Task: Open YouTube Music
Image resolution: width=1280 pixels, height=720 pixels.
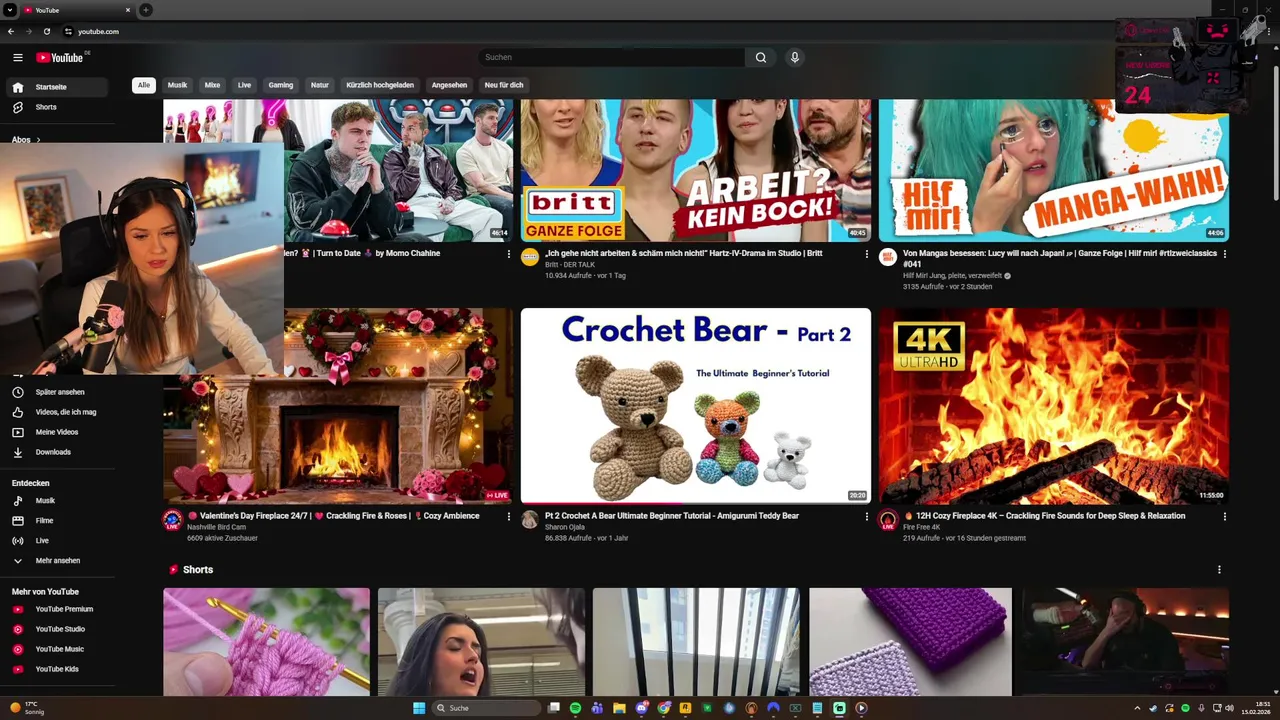Action: (x=56, y=649)
